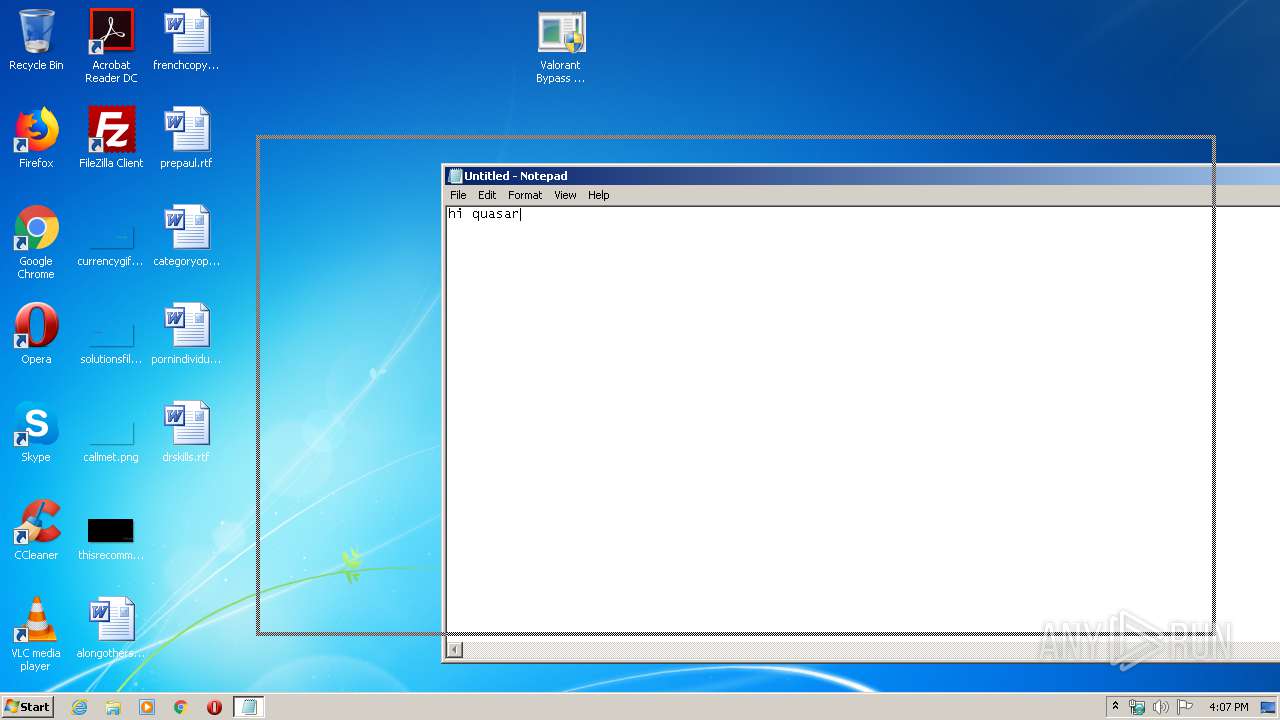
Task: Select the categoryop document icon
Action: click(186, 236)
